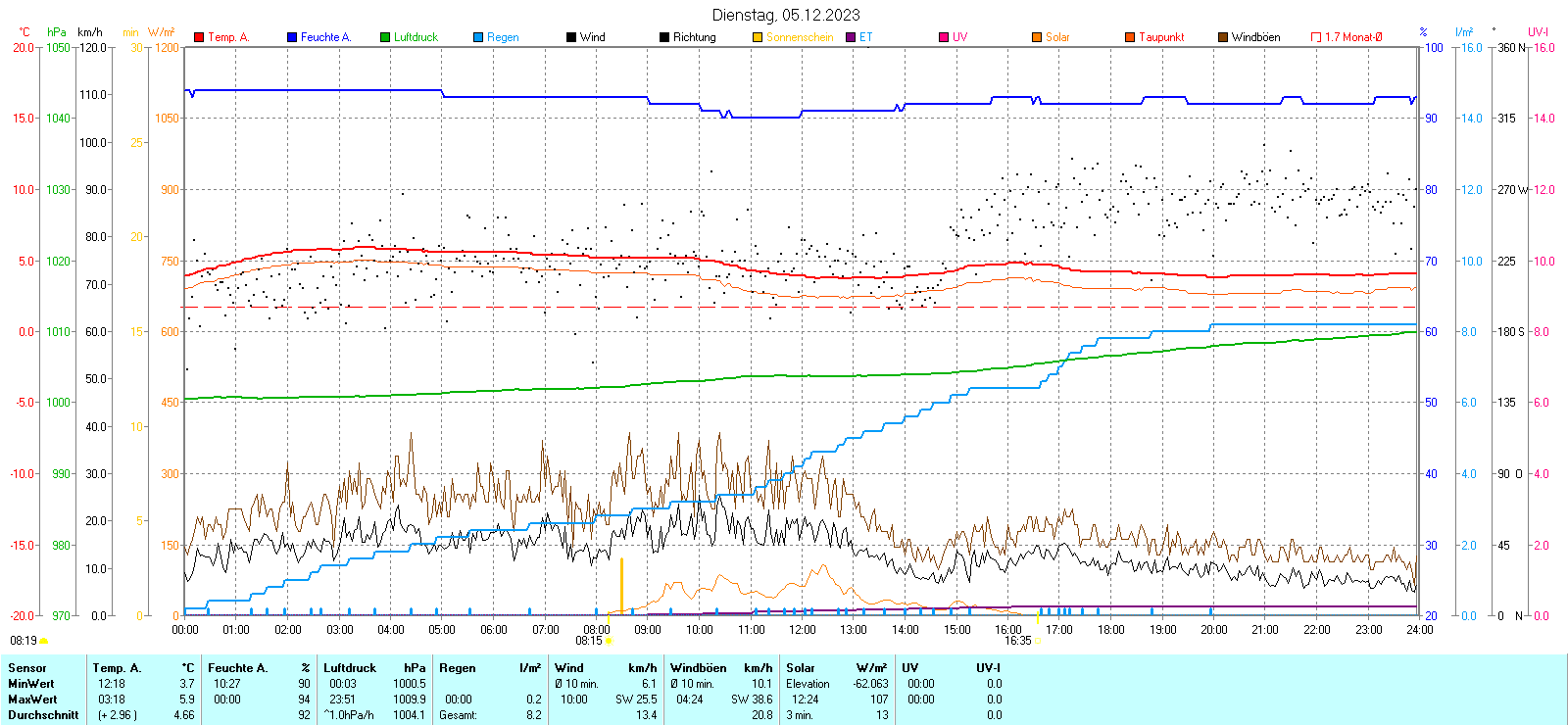Image resolution: width=1568 pixels, height=725 pixels.
Task: Toggle the magenta UV legend box
Action: point(944,37)
